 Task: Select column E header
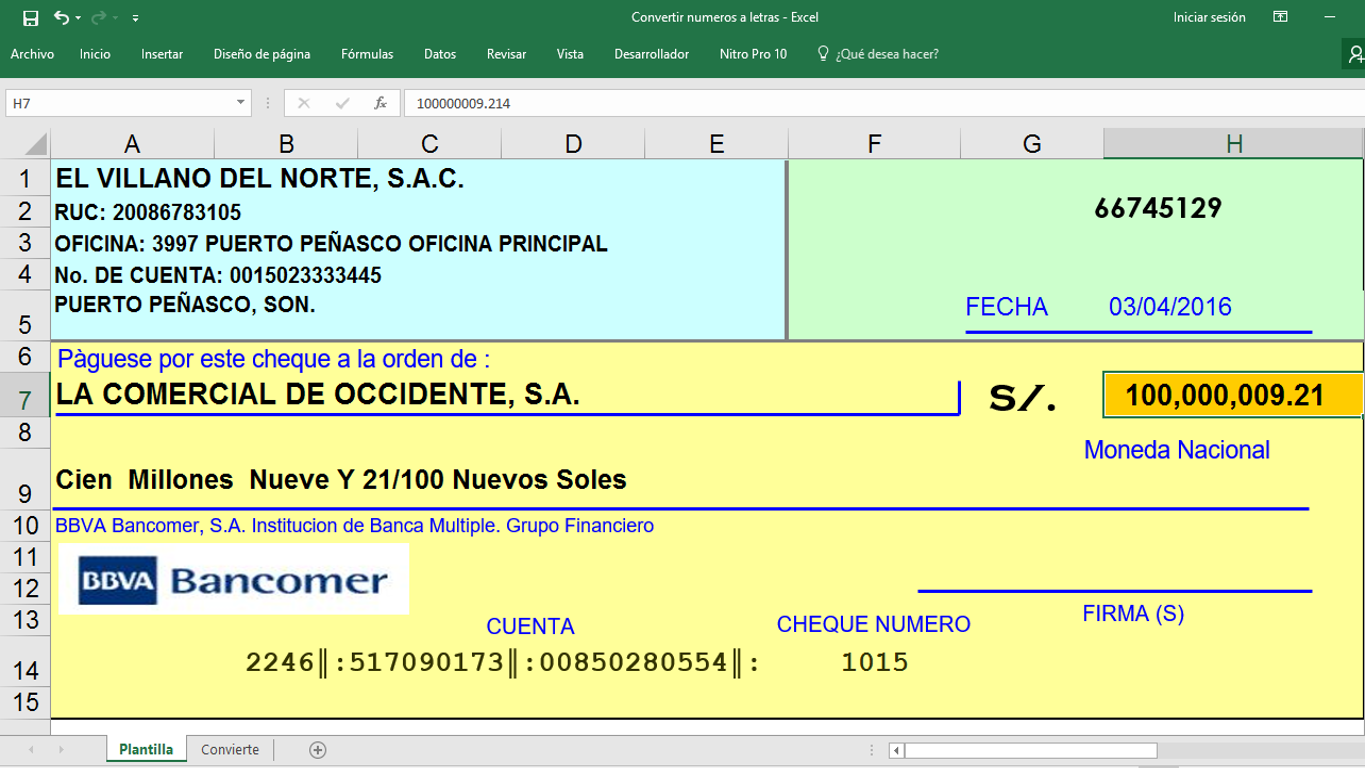tap(717, 144)
